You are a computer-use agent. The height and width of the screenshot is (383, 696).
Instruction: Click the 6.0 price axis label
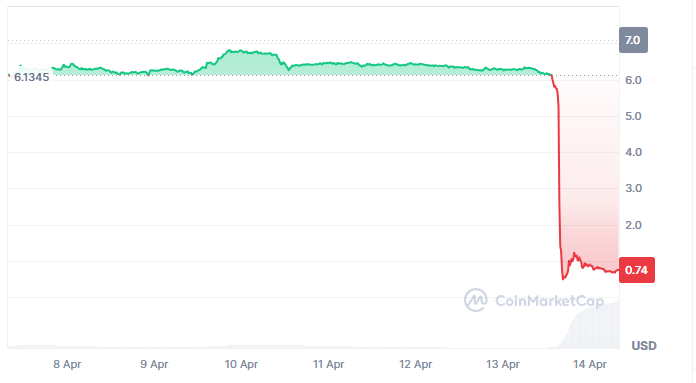point(633,80)
